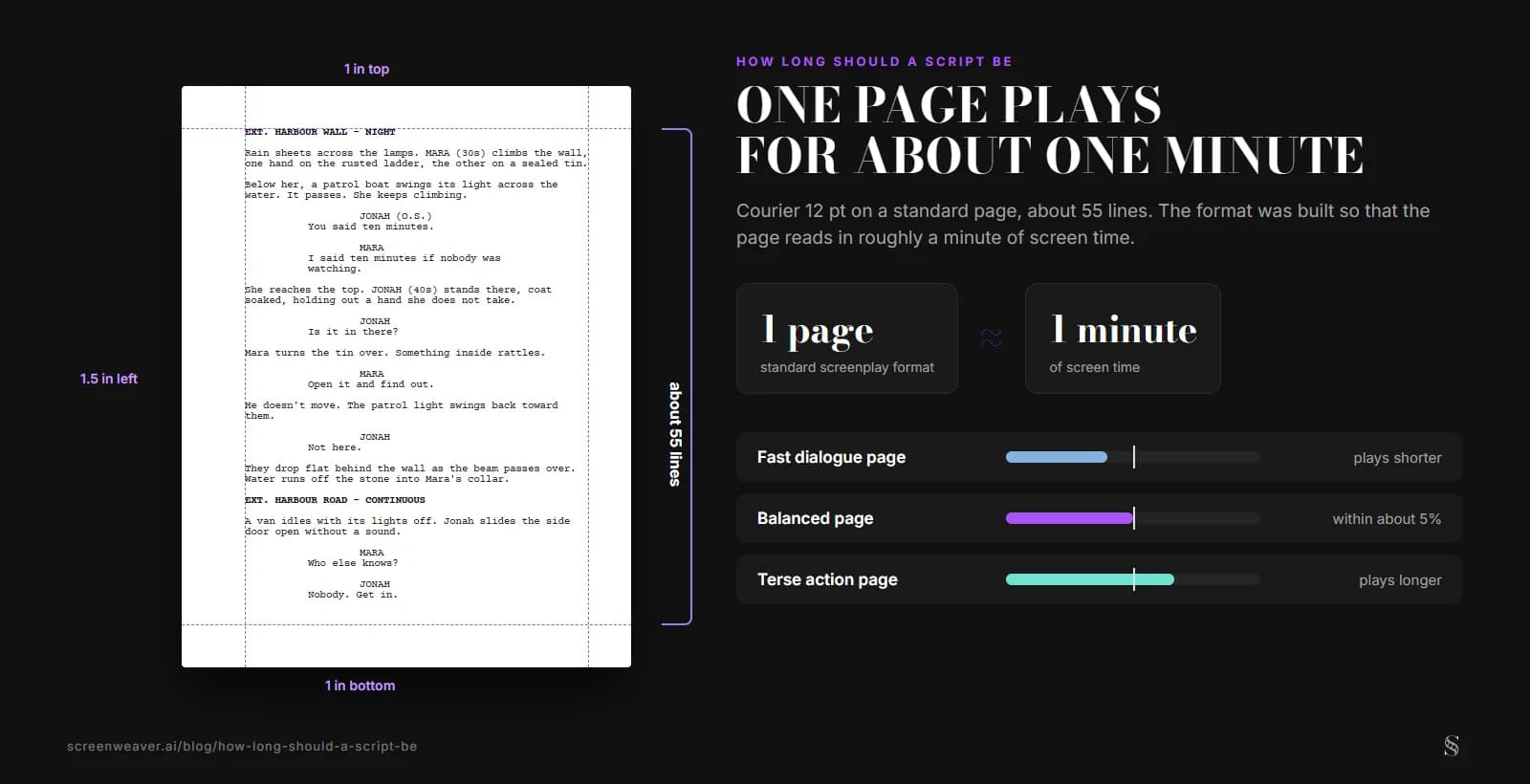The height and width of the screenshot is (784, 1530).
Task: Click the Fast dialogue page blue bar
Action: click(1057, 457)
